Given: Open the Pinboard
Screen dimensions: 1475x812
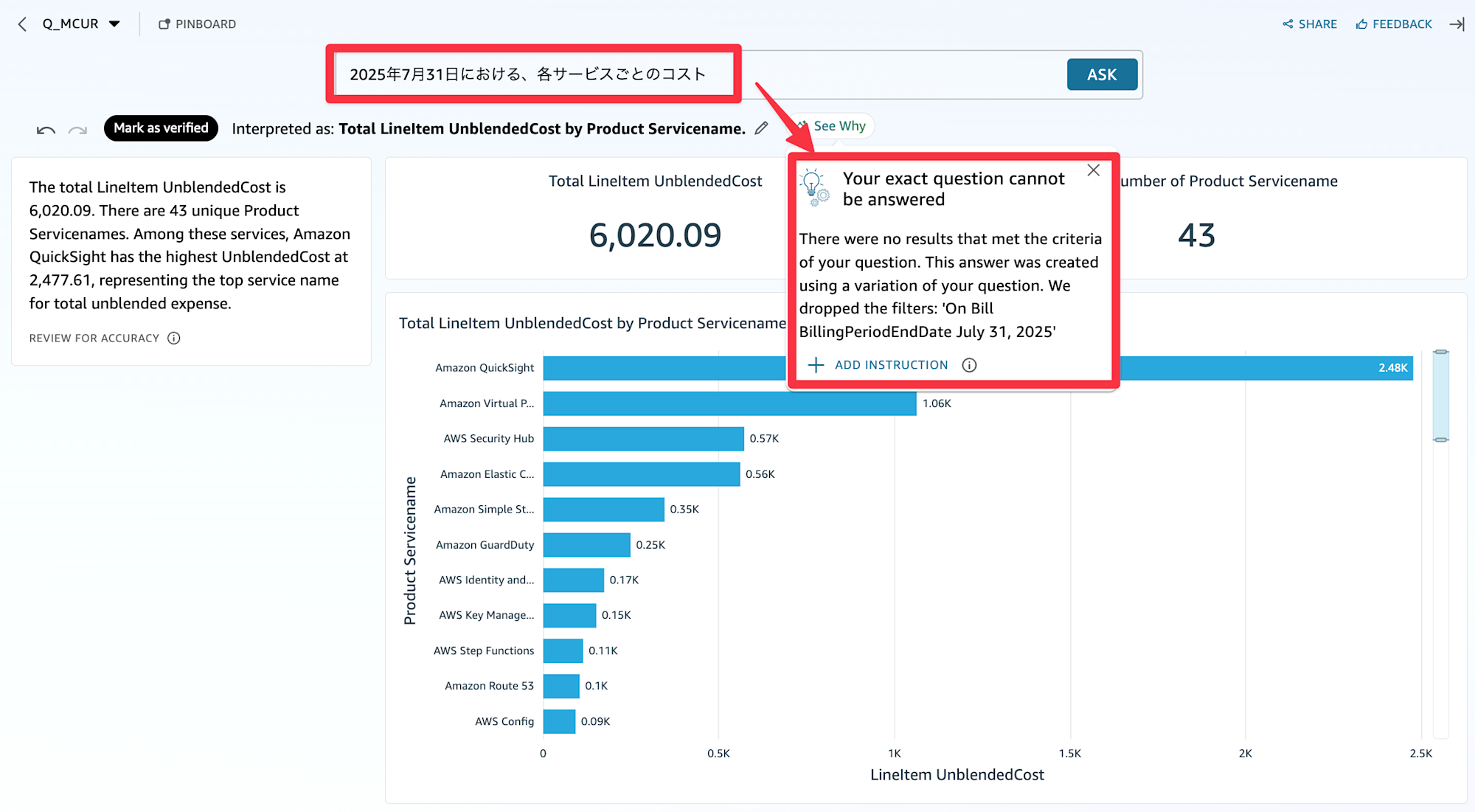Looking at the screenshot, I should (x=197, y=24).
